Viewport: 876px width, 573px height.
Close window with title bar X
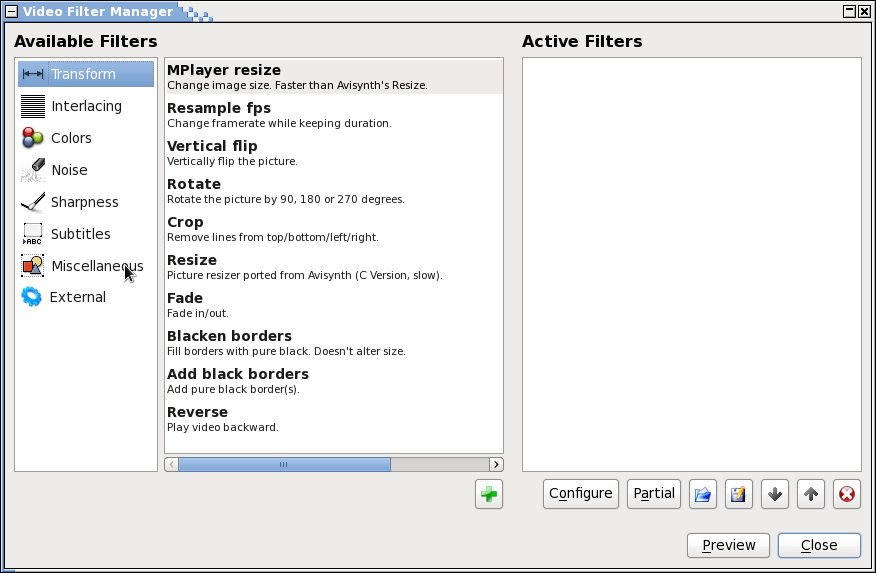click(x=864, y=11)
